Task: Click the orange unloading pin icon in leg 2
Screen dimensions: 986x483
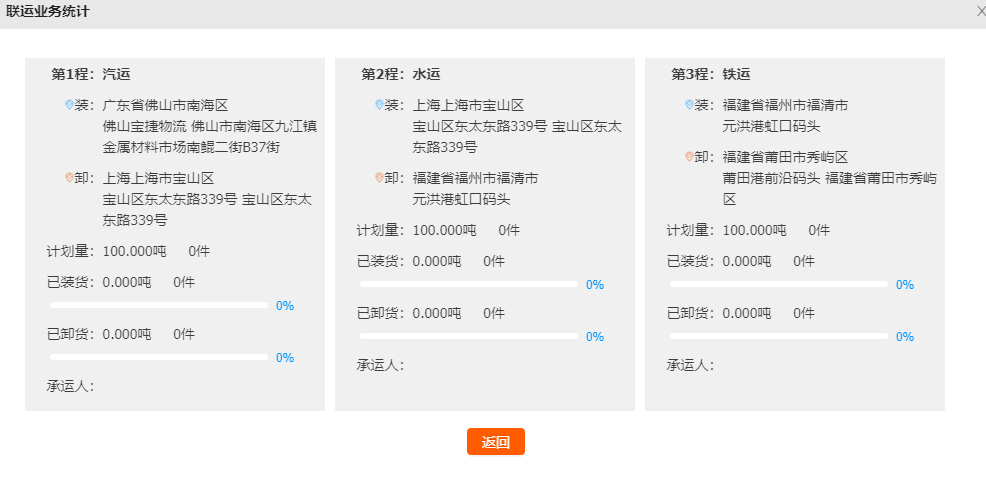Action: 379,178
